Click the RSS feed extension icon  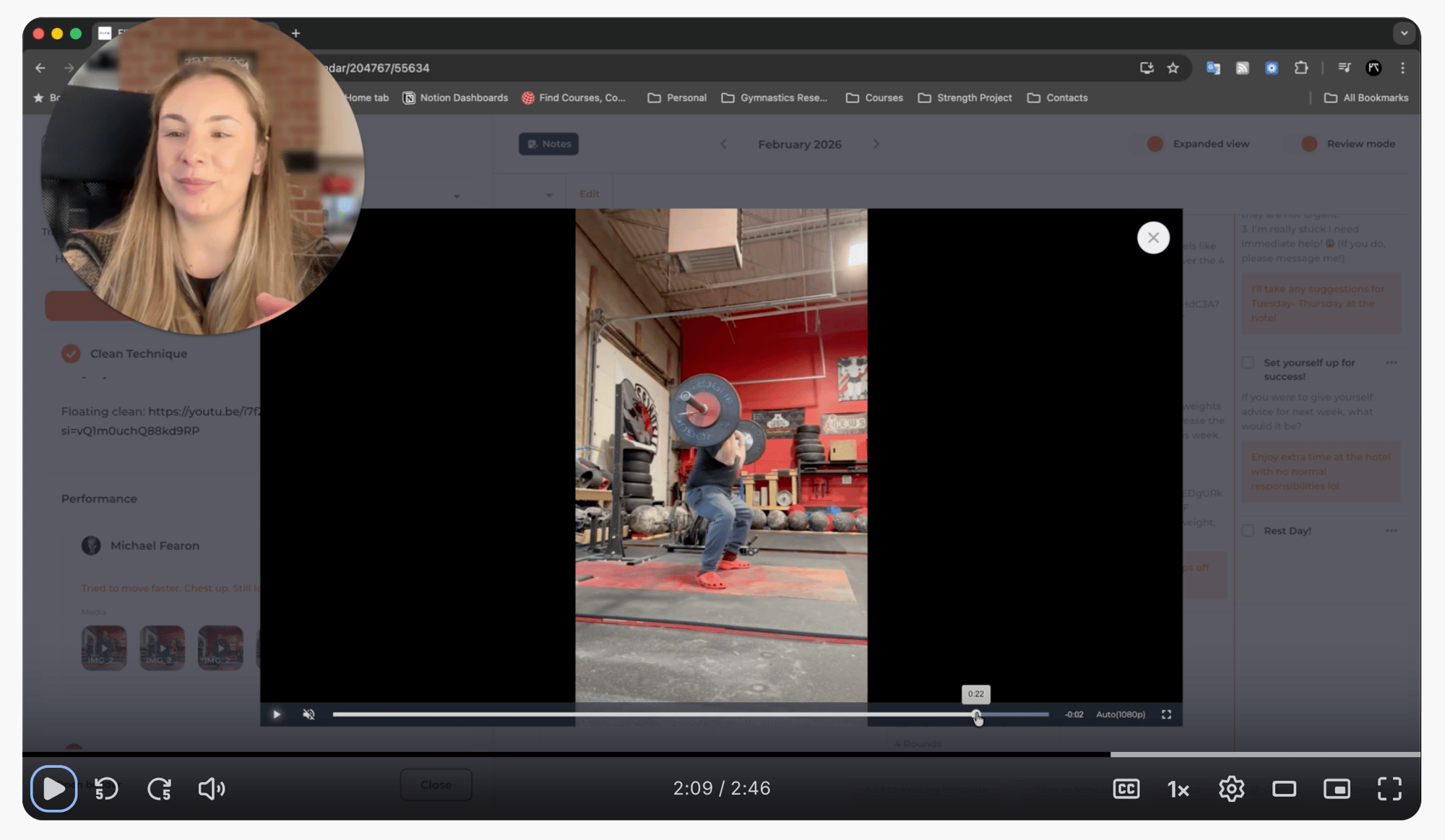coord(1243,68)
